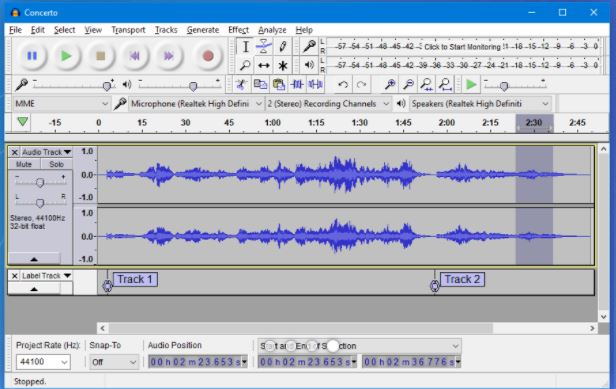The image size is (616, 389).
Task: Open the Transport menu
Action: coord(128,30)
